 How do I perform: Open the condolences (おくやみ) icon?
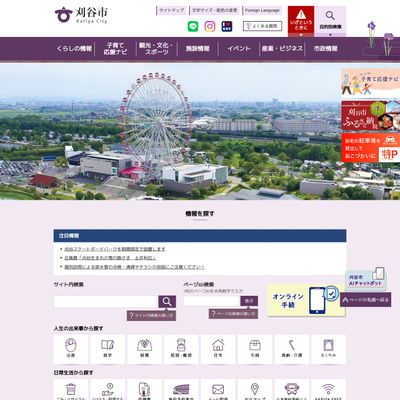(328, 349)
